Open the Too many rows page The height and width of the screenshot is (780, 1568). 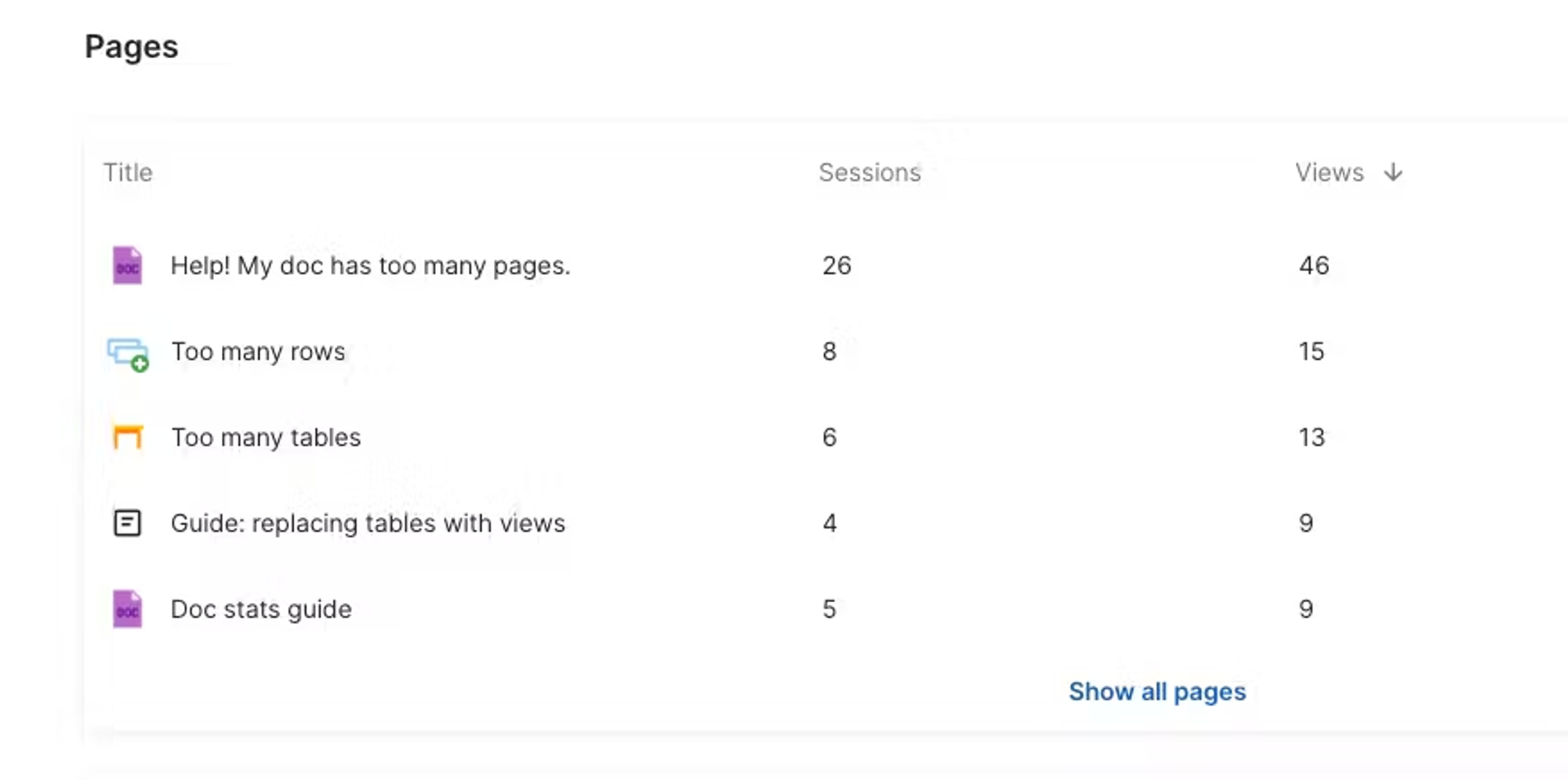(x=258, y=351)
